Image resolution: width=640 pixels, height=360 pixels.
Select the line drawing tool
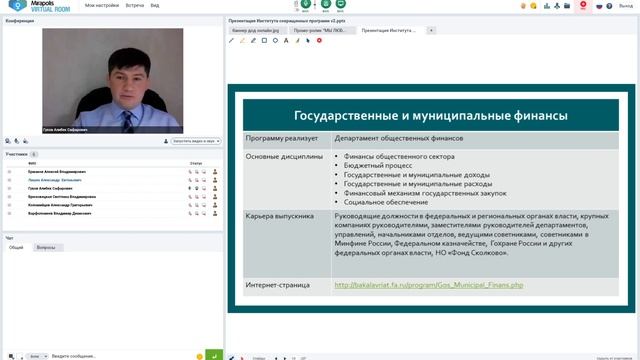[x=231, y=40]
